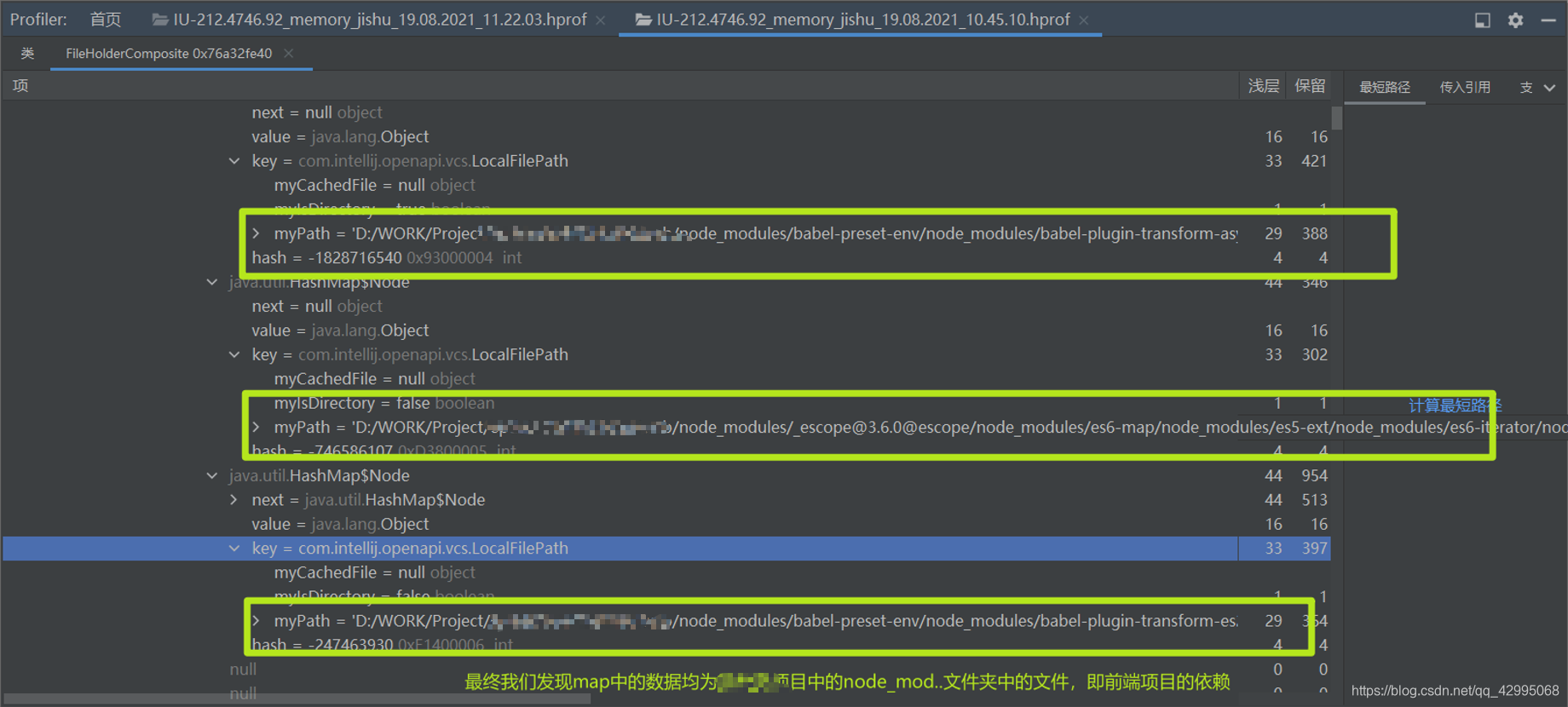Click the vertical scrollbar thumb of tree
The image size is (1568, 707).
click(1337, 118)
